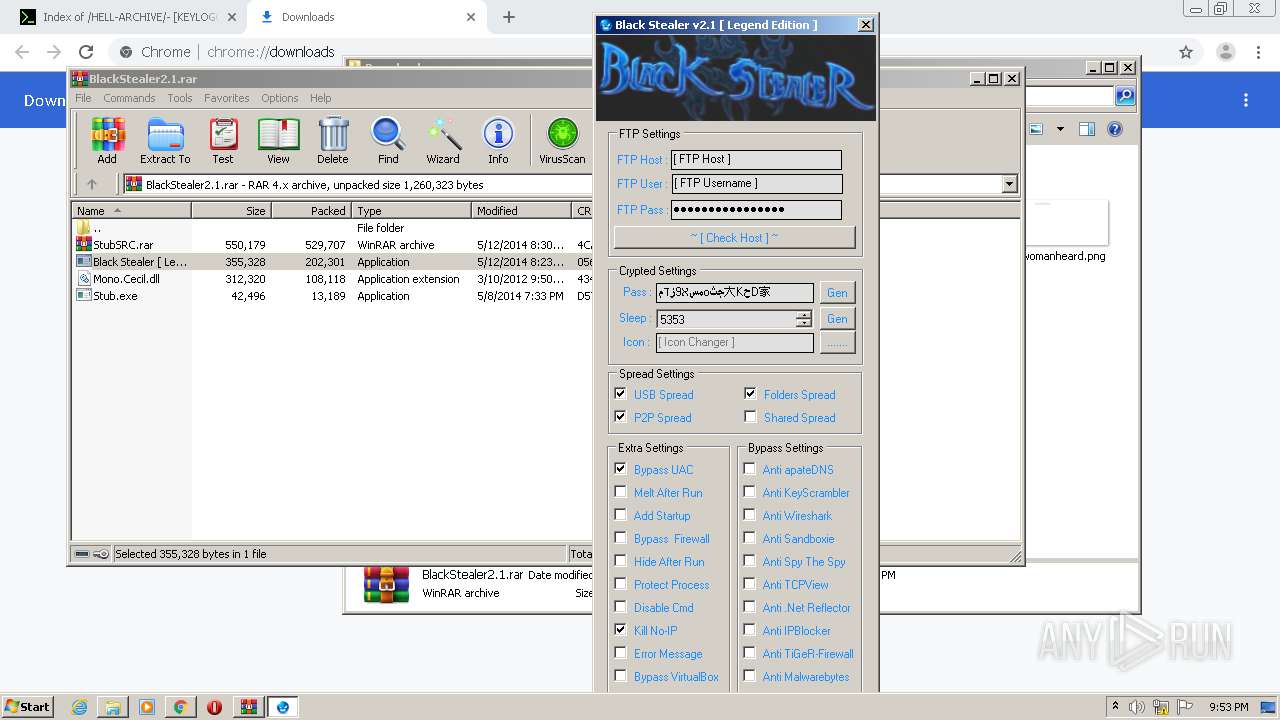The image size is (1280, 720).
Task: Switch to Index of HELL-ARCHIVE tab
Action: [x=128, y=17]
